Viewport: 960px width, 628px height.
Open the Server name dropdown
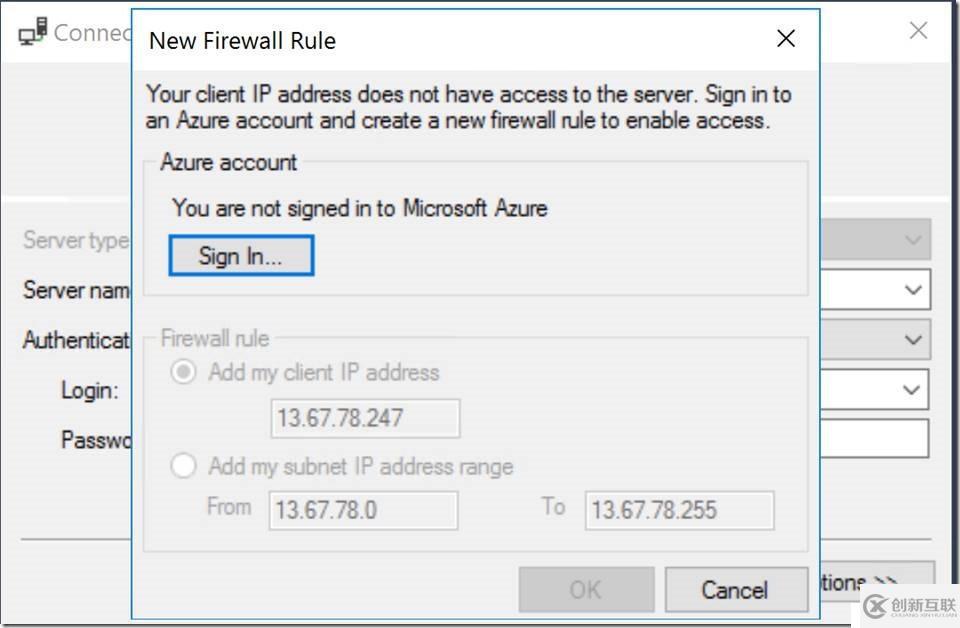click(x=911, y=290)
